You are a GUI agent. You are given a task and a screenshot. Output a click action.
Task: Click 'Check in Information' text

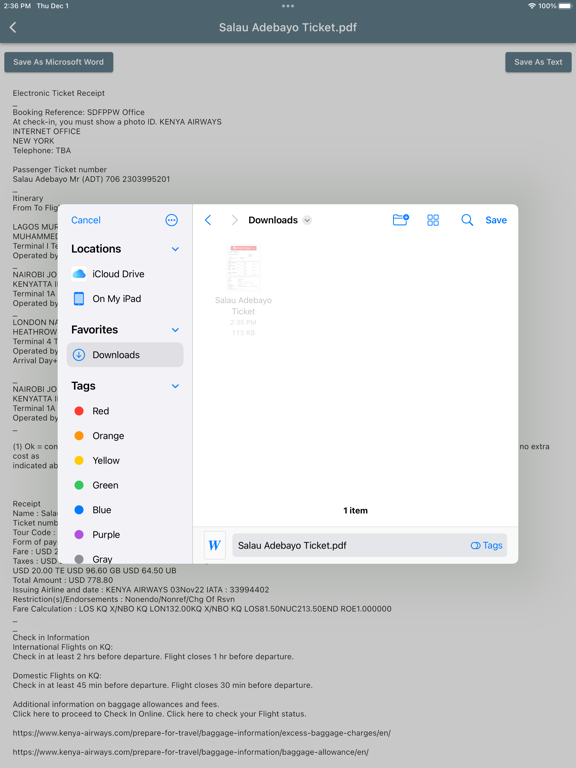click(x=51, y=638)
